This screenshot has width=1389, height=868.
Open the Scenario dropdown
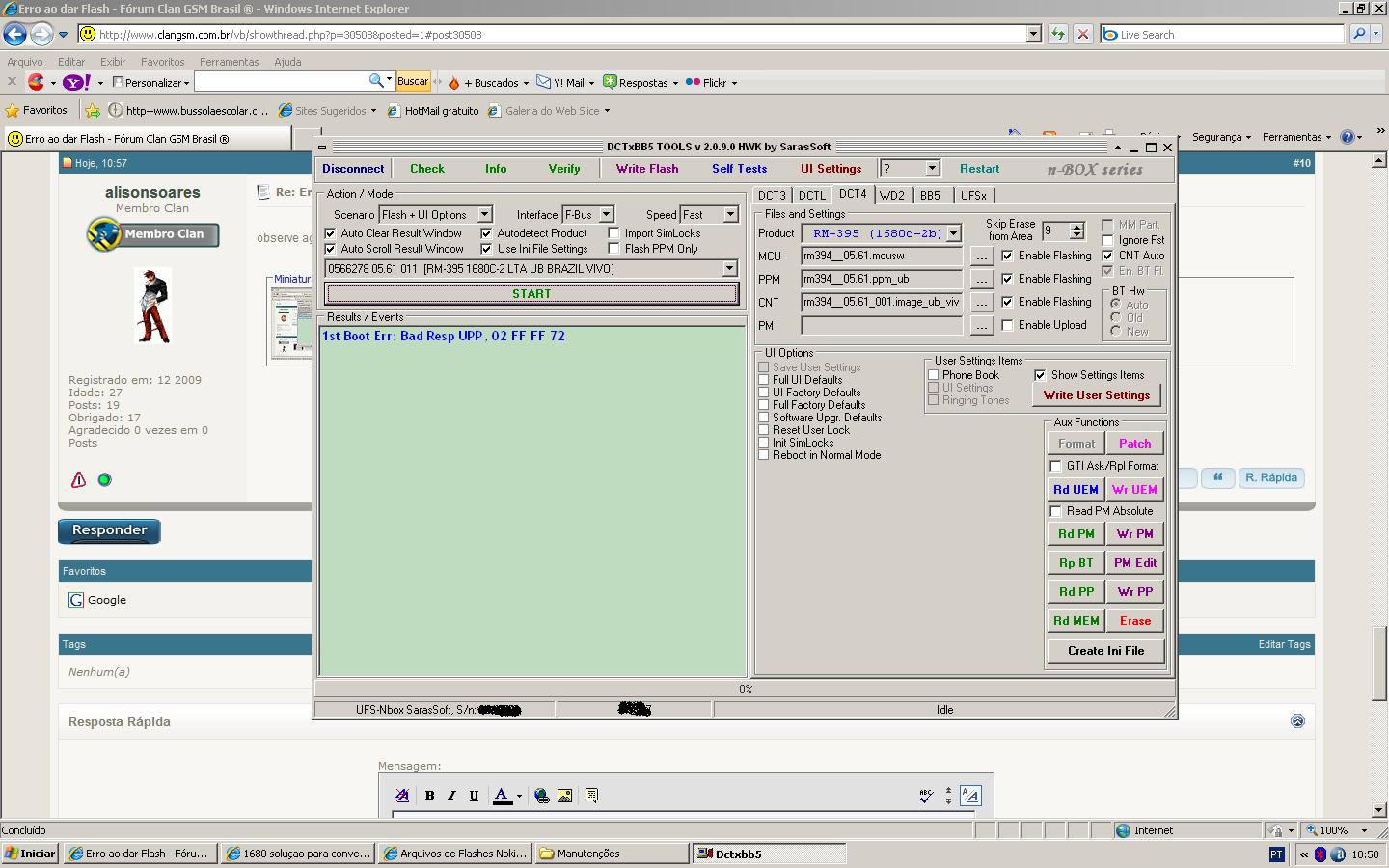(485, 215)
